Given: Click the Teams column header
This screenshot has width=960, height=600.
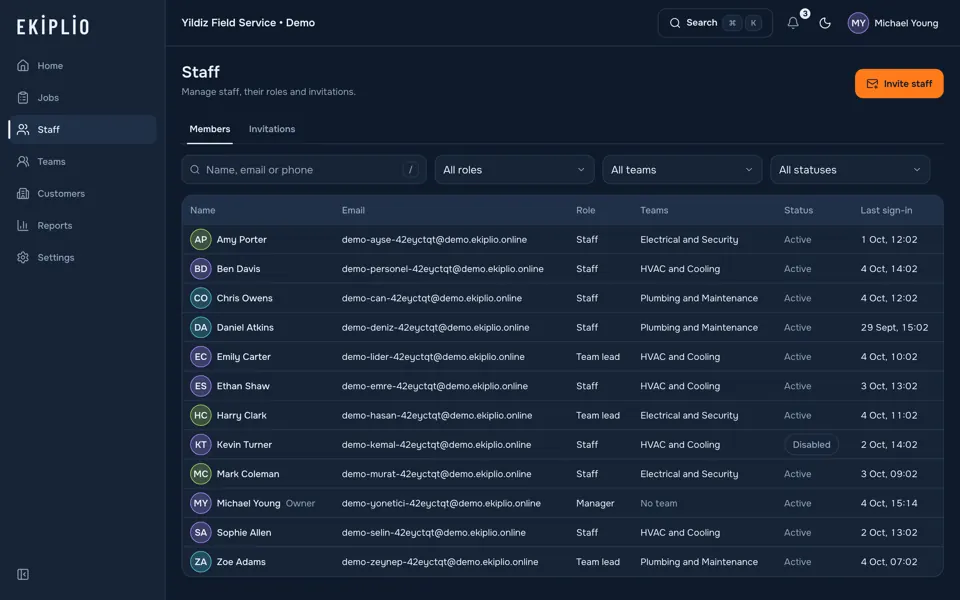Looking at the screenshot, I should (654, 210).
